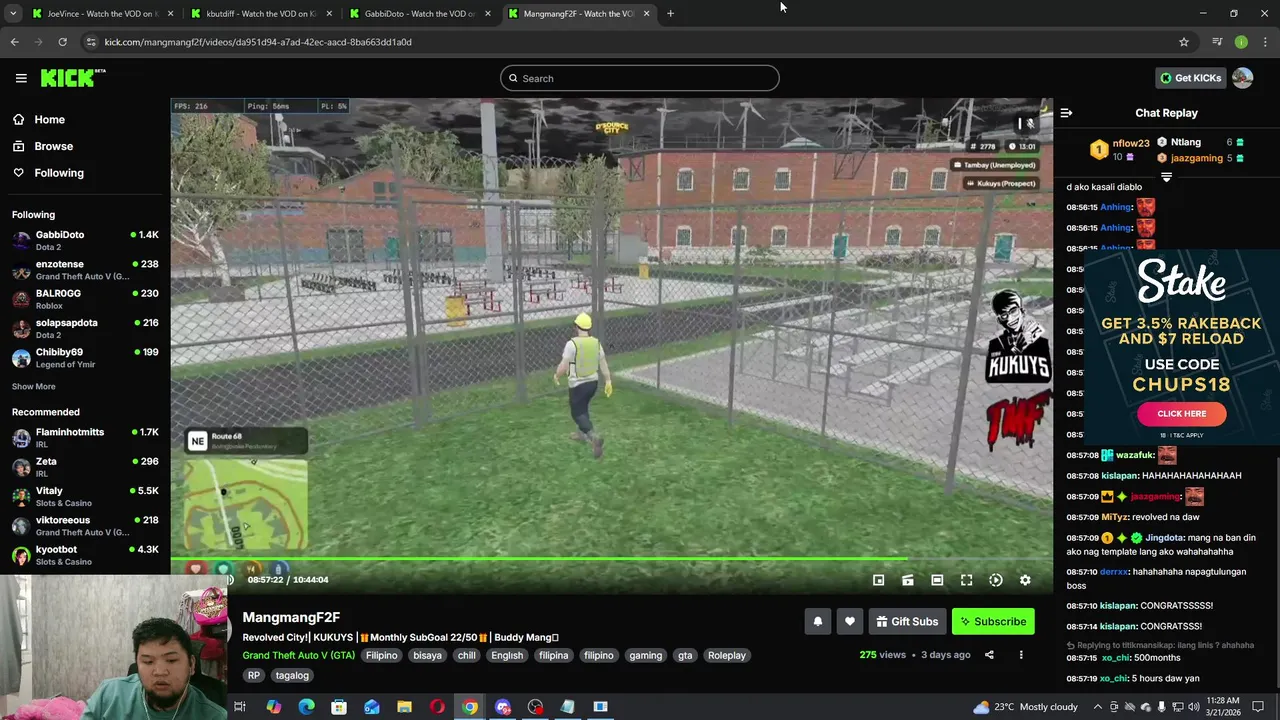
Task: Open a new browser tab
Action: (670, 14)
